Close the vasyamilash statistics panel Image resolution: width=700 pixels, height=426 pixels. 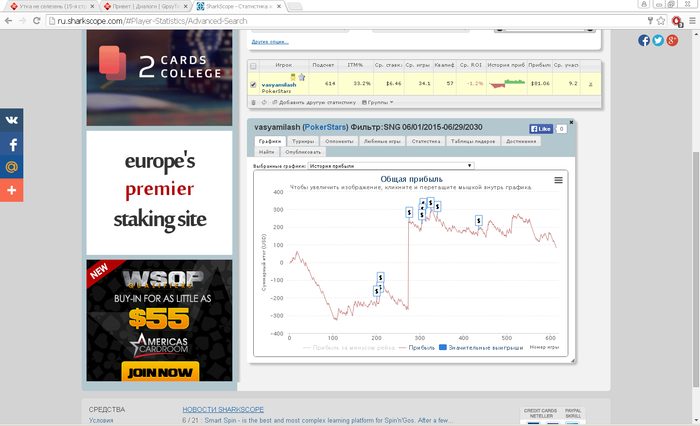coord(571,122)
